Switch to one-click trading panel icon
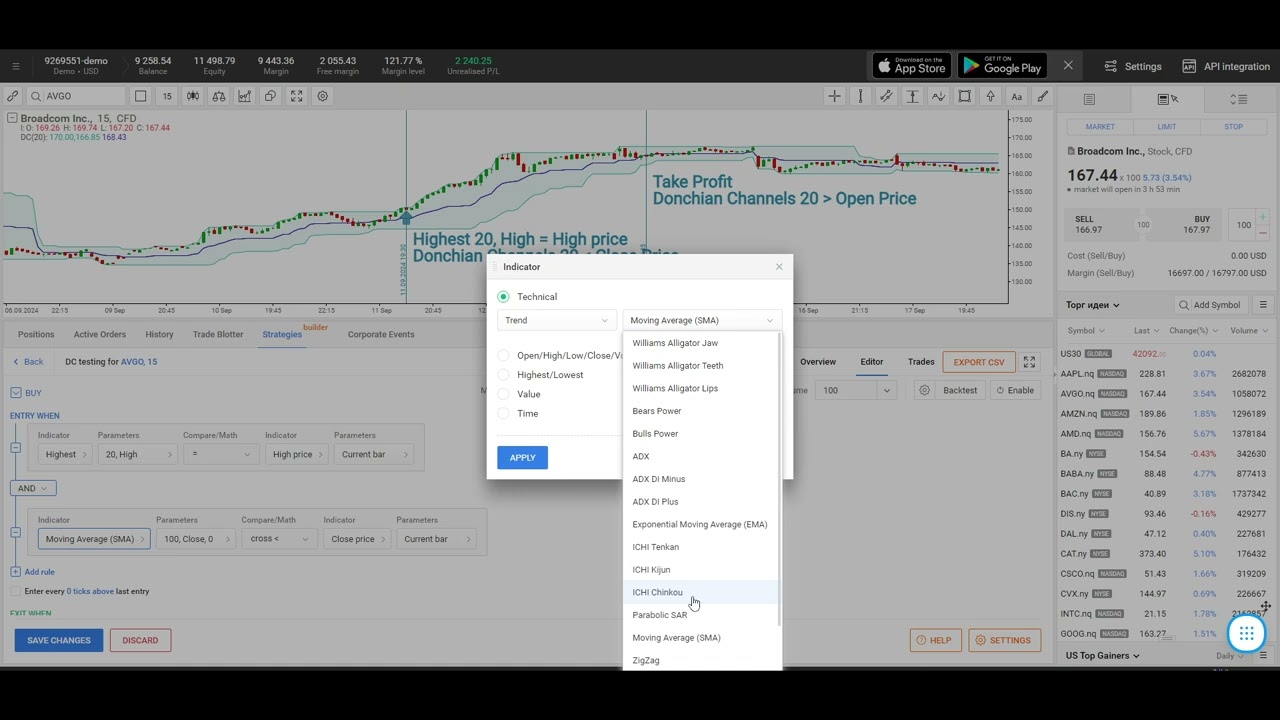This screenshot has height=720, width=1280. click(1167, 99)
